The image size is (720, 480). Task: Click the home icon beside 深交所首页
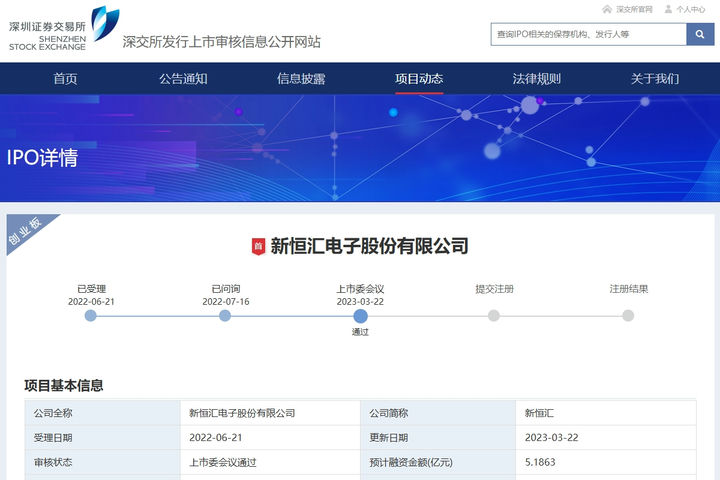pos(607,9)
